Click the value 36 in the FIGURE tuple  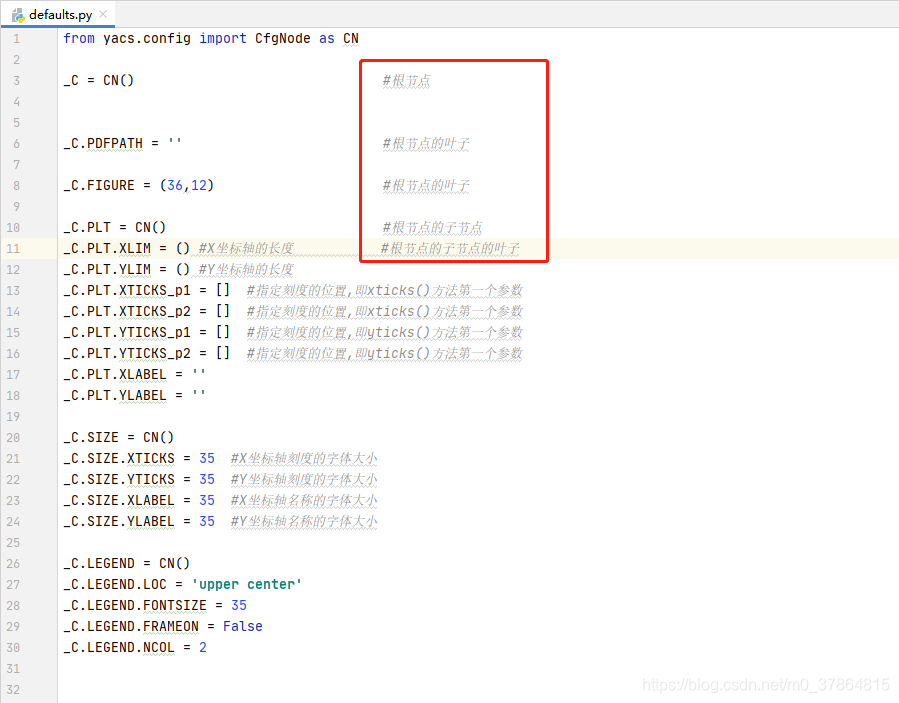point(175,185)
